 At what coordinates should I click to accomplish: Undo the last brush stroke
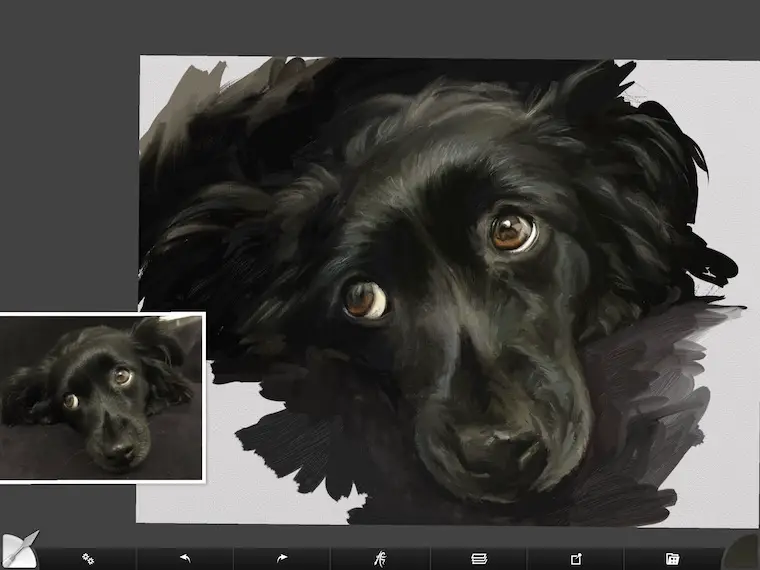click(x=184, y=558)
